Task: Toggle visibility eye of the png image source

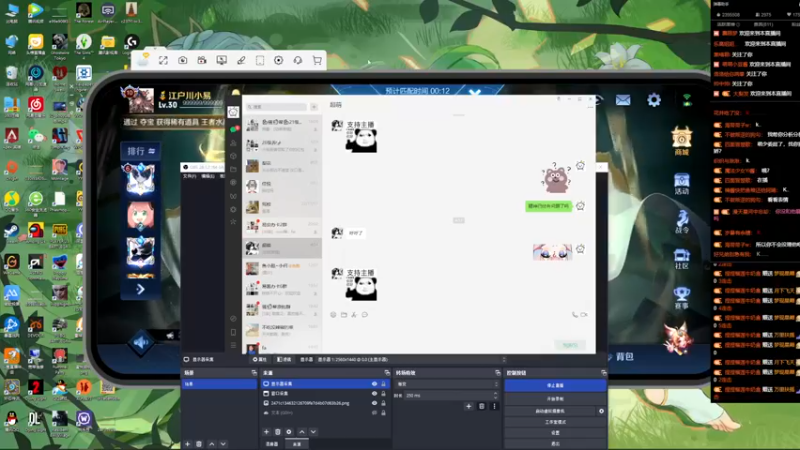Action: (374, 403)
